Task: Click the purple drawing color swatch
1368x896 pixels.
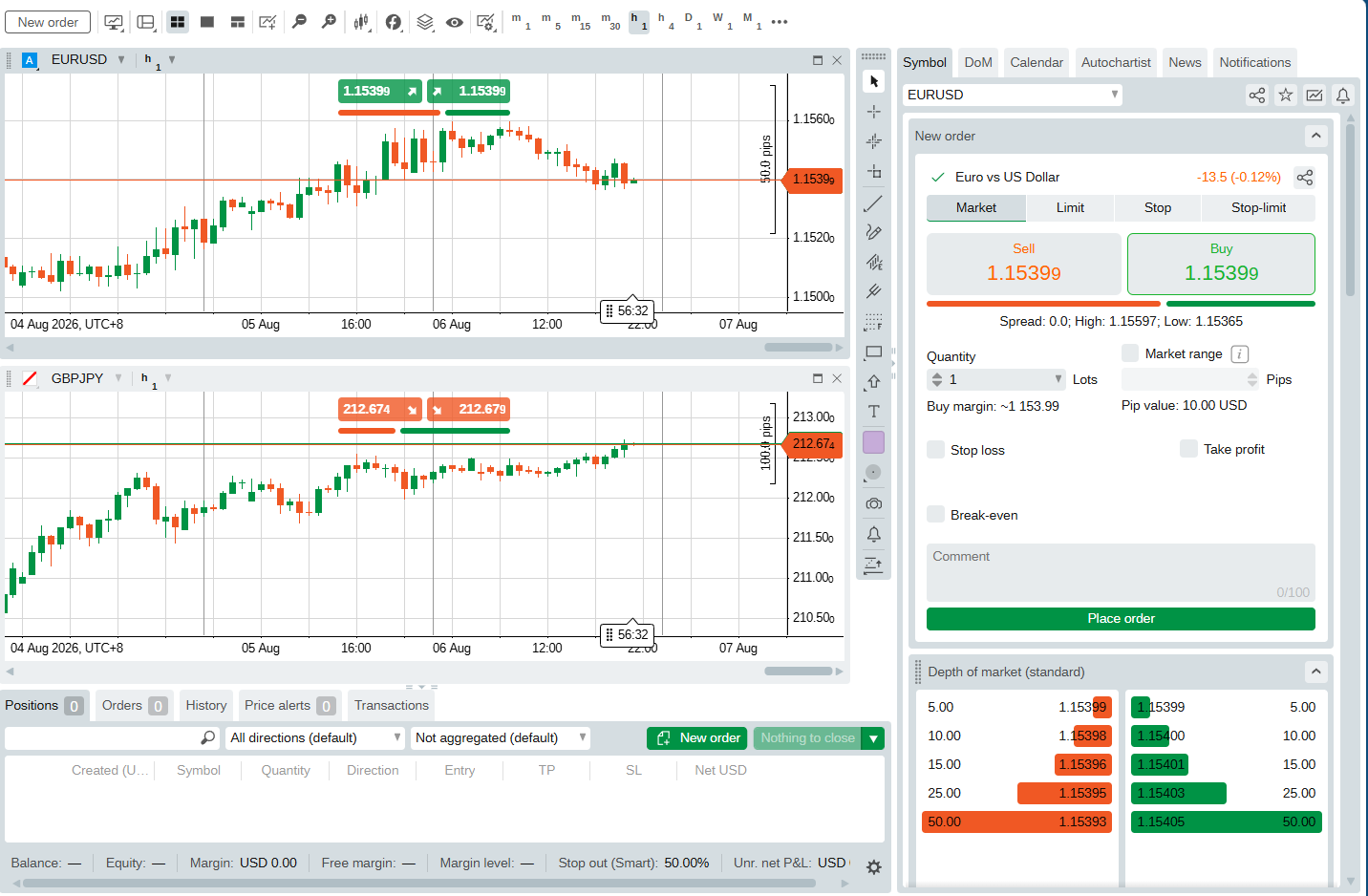Action: click(x=873, y=442)
